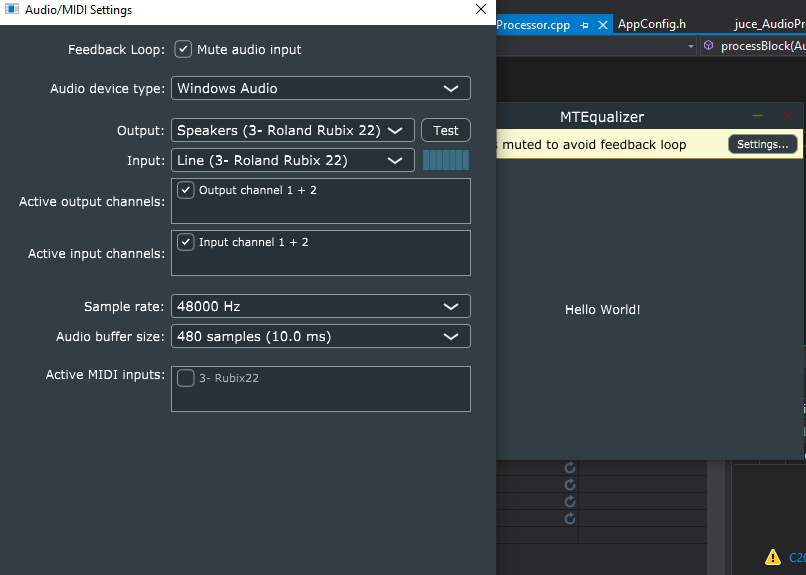The height and width of the screenshot is (575, 806).
Task: Click the Active MIDI inputs list box
Action: click(321, 389)
